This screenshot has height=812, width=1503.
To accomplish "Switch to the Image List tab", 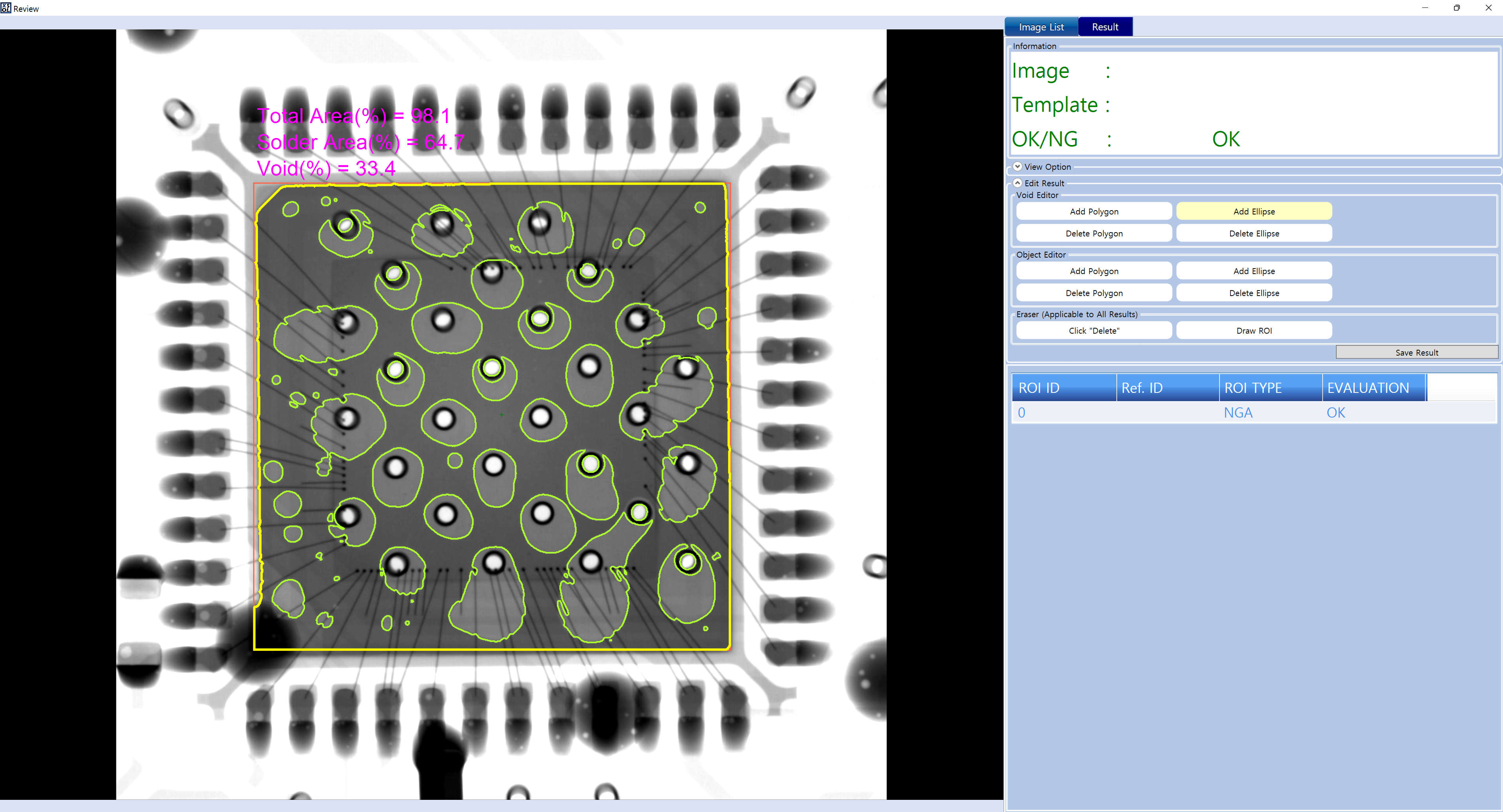I will [1041, 27].
